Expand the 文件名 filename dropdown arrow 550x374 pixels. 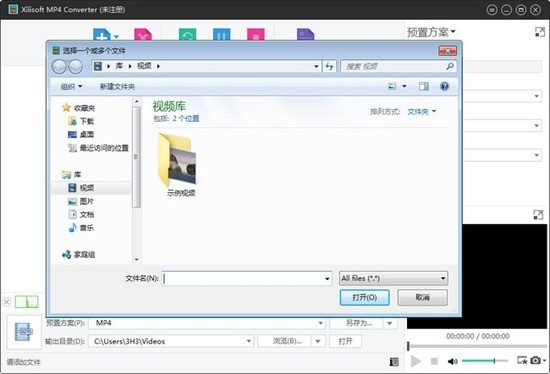click(327, 279)
